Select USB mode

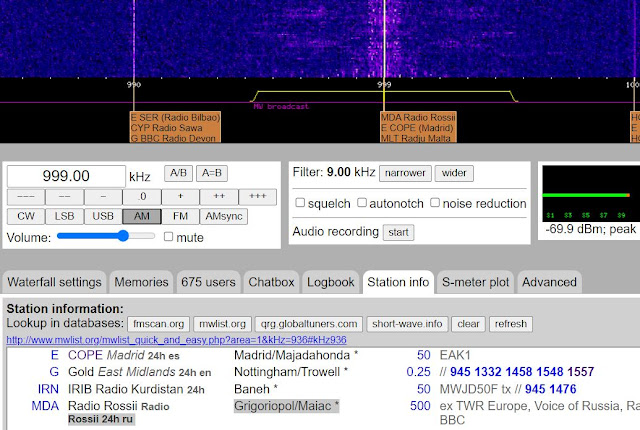coord(103,216)
